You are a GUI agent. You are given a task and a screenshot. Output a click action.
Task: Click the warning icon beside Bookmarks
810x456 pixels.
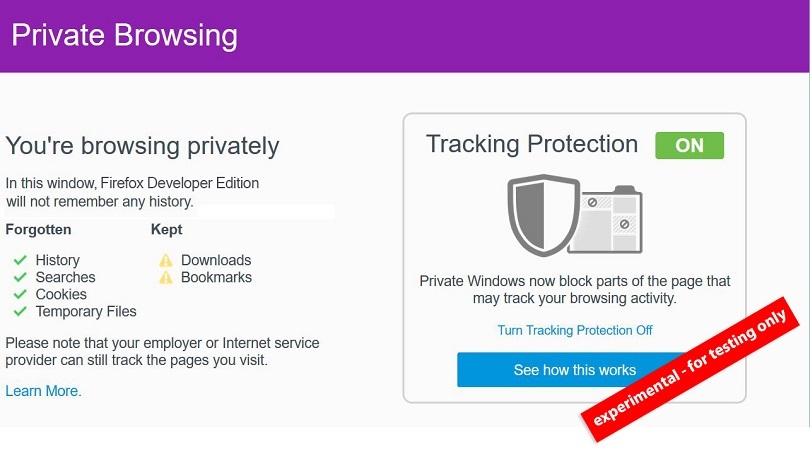[x=166, y=277]
